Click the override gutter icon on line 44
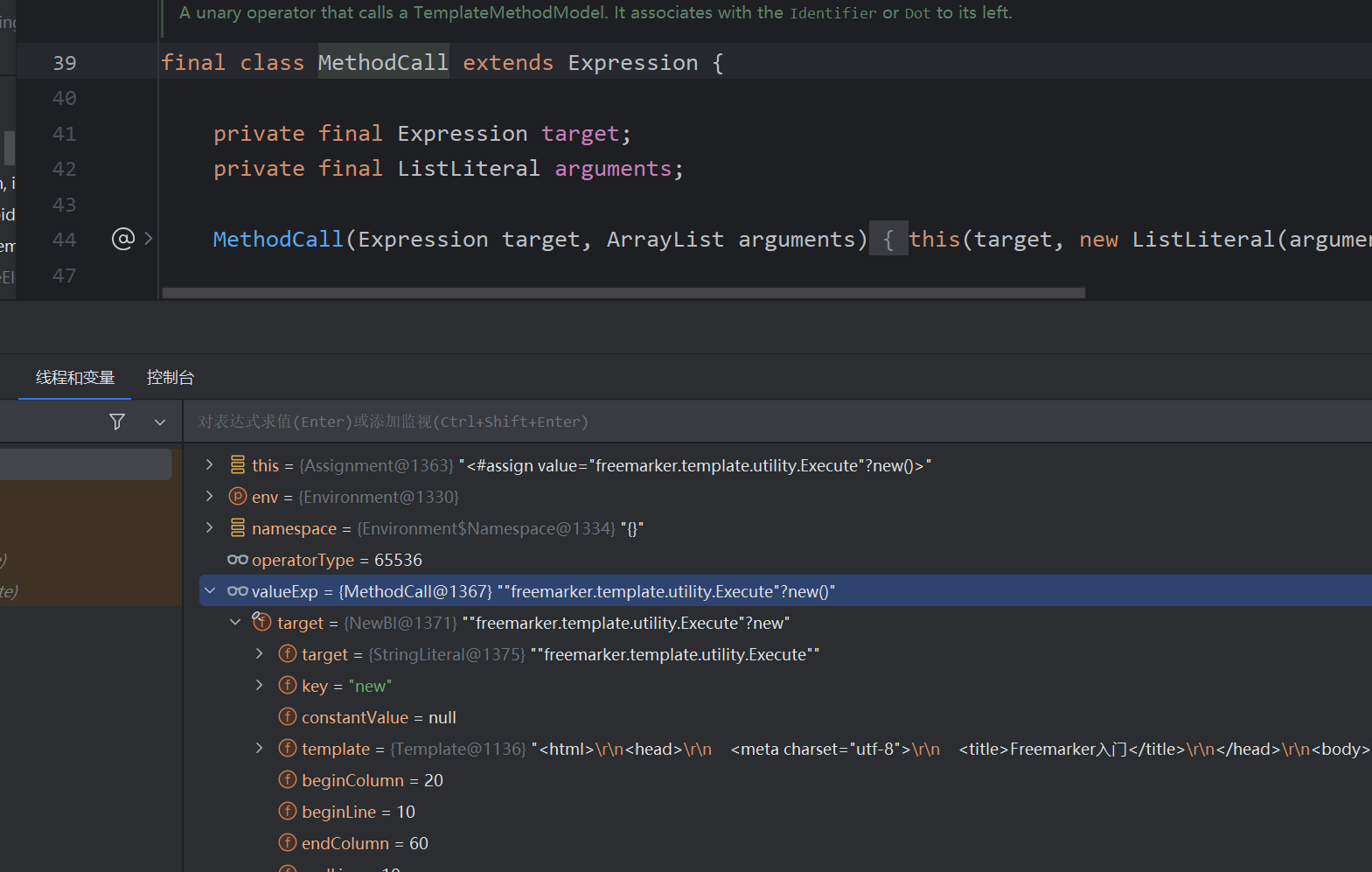This screenshot has width=1372, height=872. (x=123, y=239)
